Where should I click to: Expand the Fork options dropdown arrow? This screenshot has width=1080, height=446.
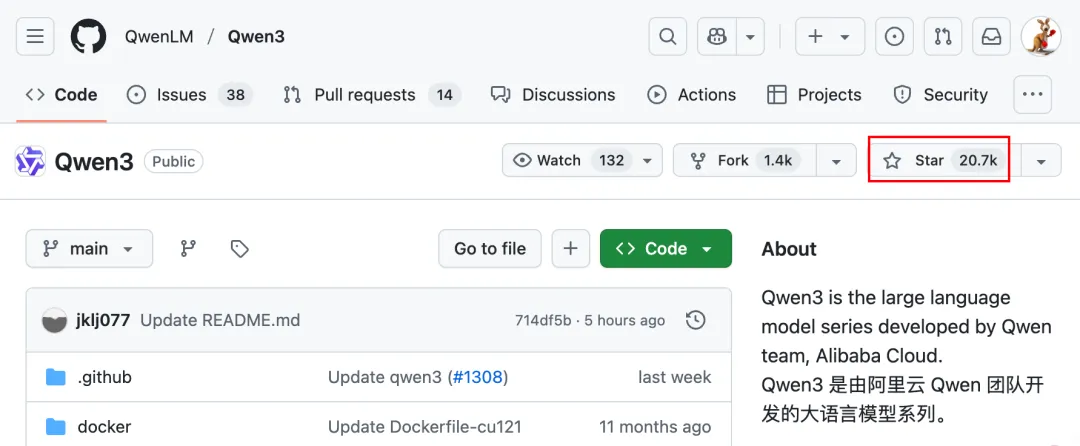[836, 161]
